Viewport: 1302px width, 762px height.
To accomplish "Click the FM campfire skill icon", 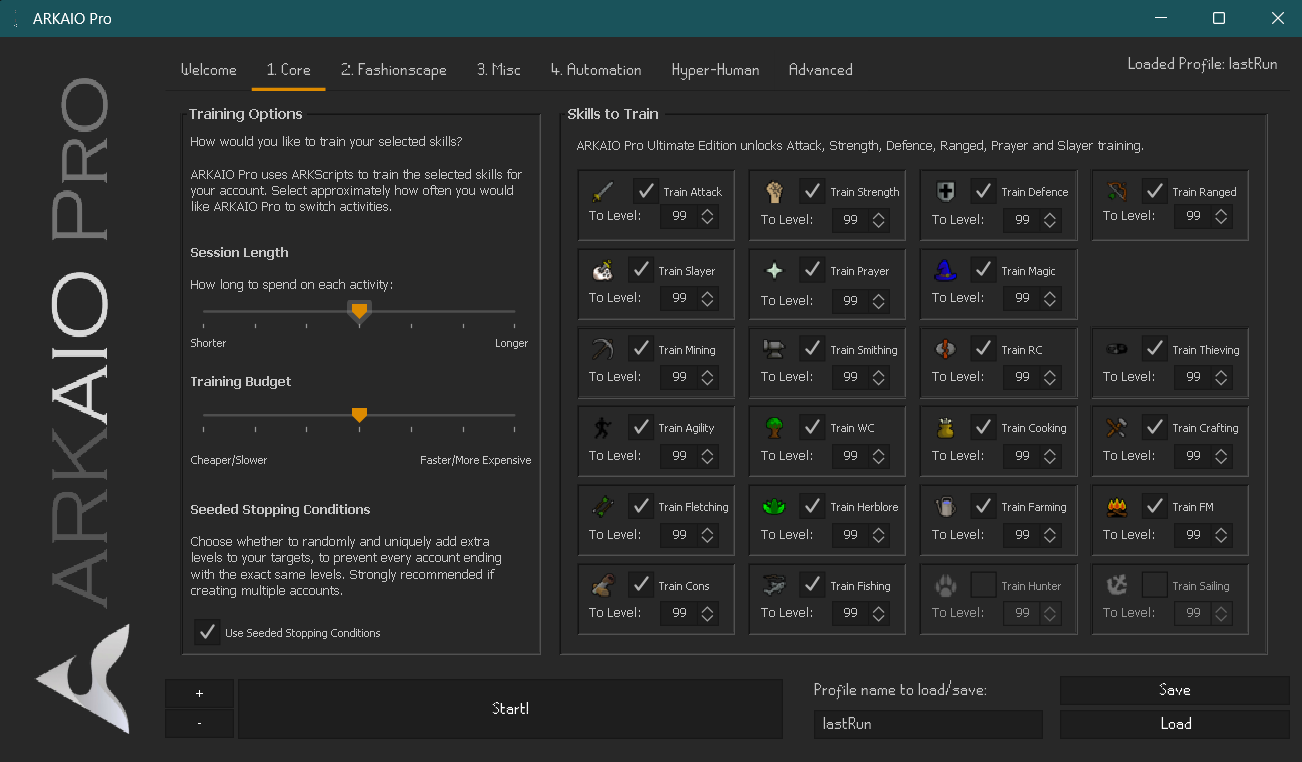I will pos(1117,506).
